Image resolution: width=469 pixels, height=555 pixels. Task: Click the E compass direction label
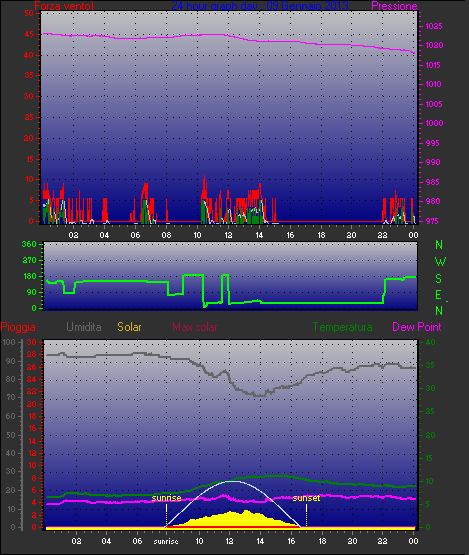coord(439,295)
